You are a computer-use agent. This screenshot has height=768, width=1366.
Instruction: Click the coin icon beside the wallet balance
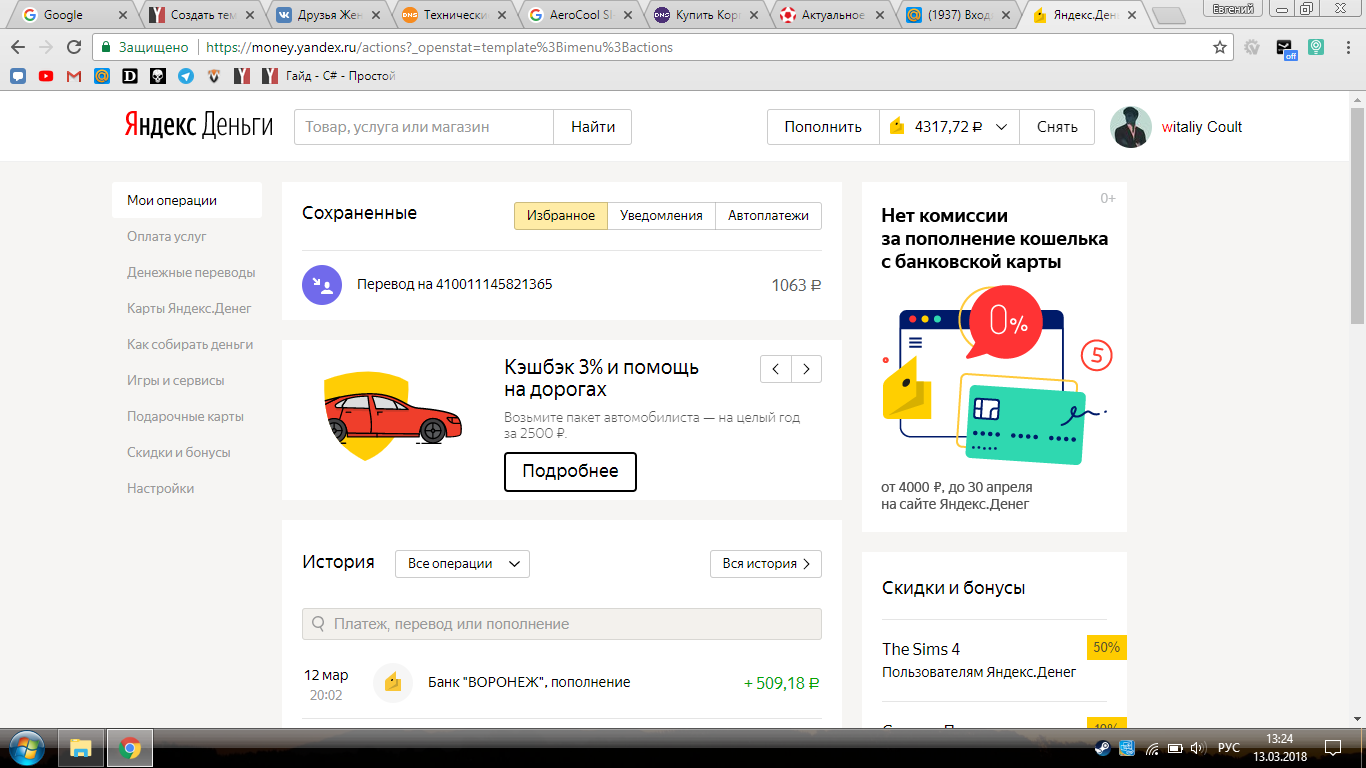click(896, 126)
